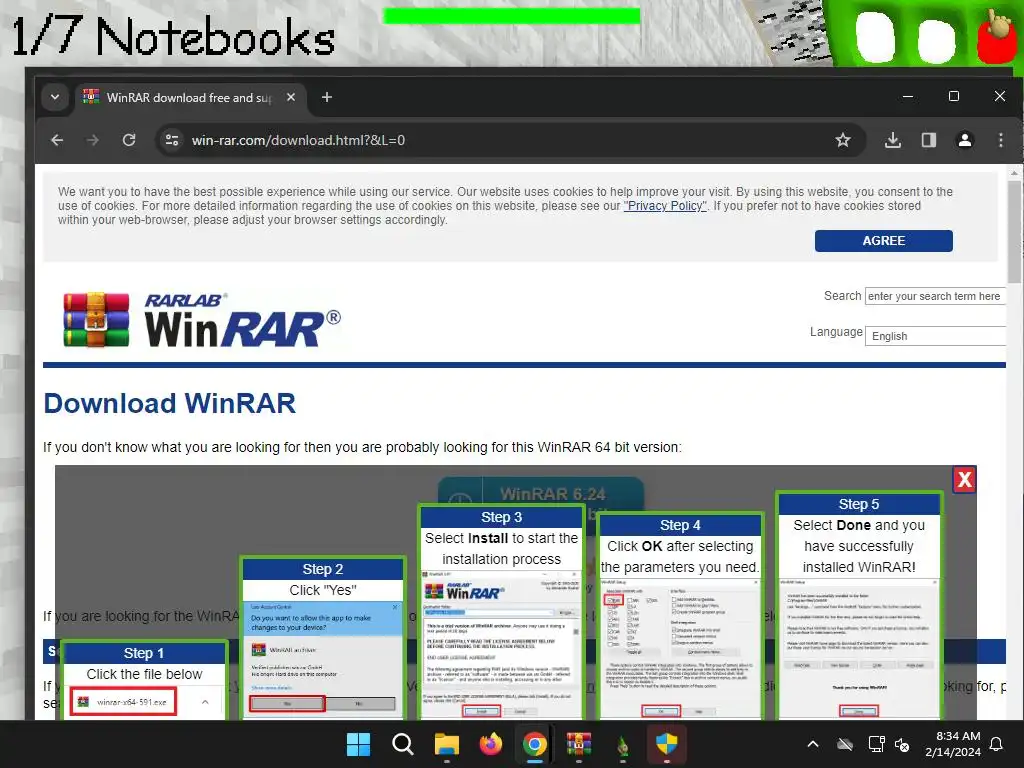
Task: Open the network tray icon
Action: [x=876, y=744]
